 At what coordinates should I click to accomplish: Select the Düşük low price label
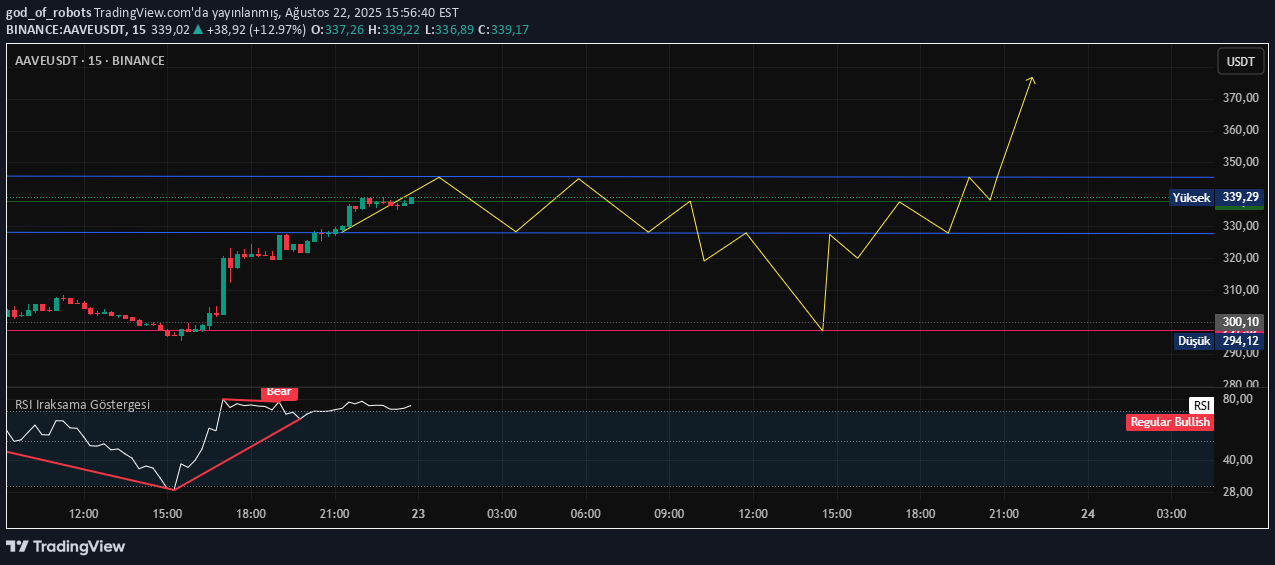[x=1193, y=341]
